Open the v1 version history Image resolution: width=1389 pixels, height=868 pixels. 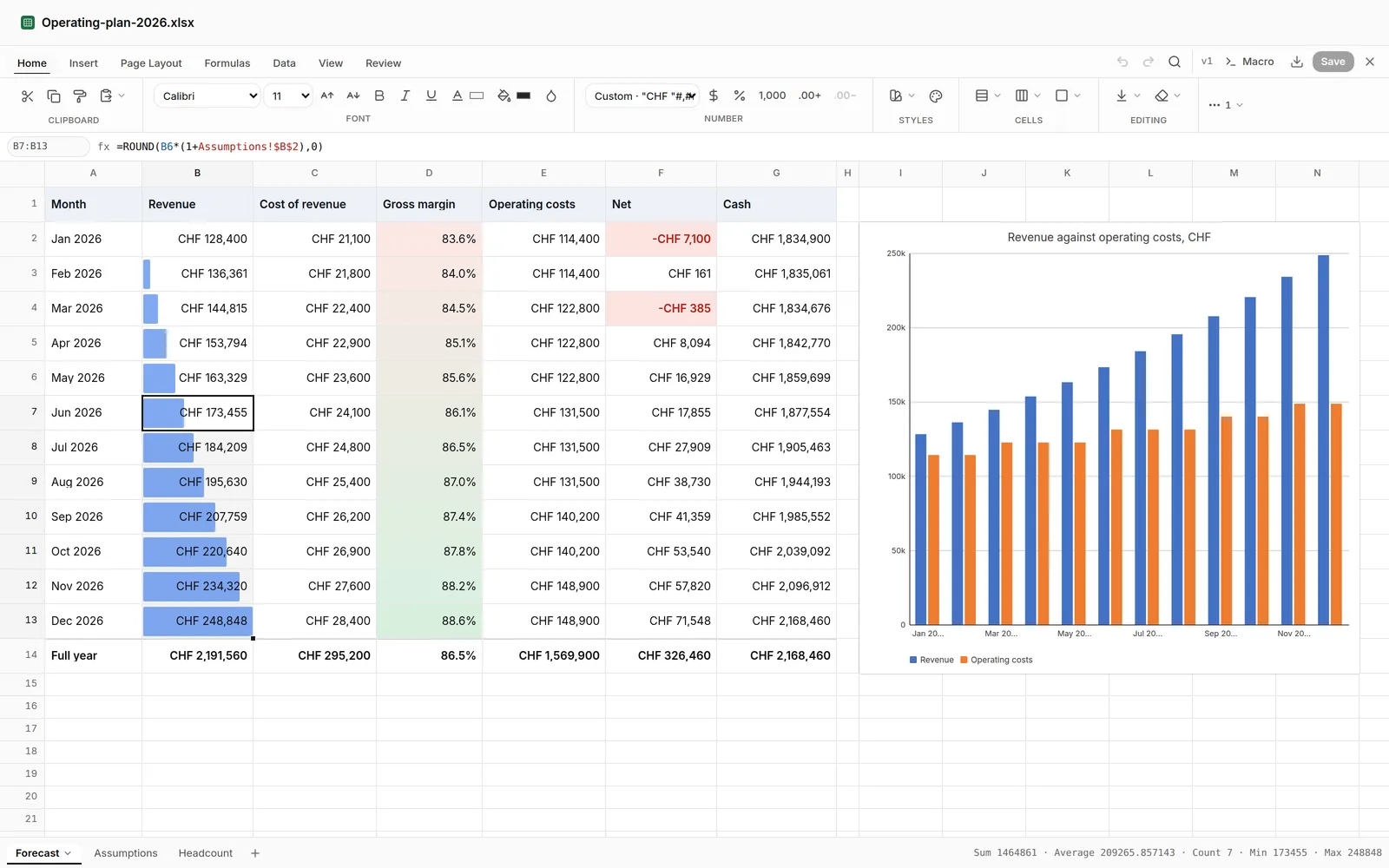tap(1207, 62)
